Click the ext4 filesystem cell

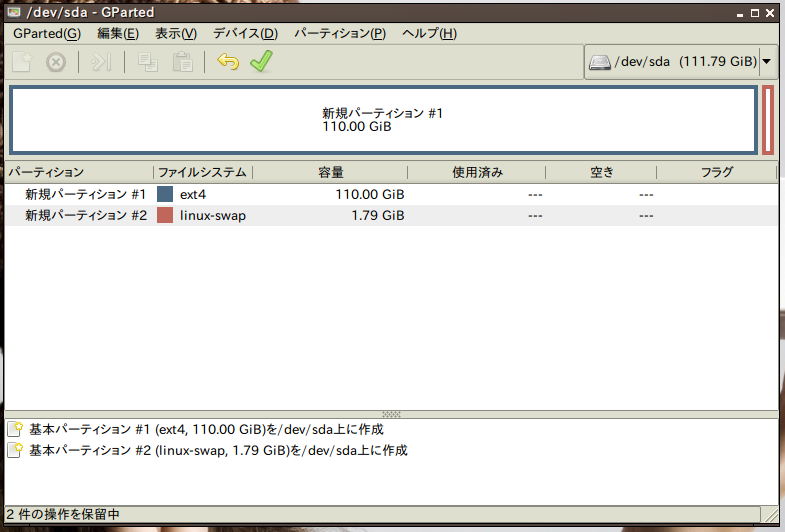[x=193, y=194]
